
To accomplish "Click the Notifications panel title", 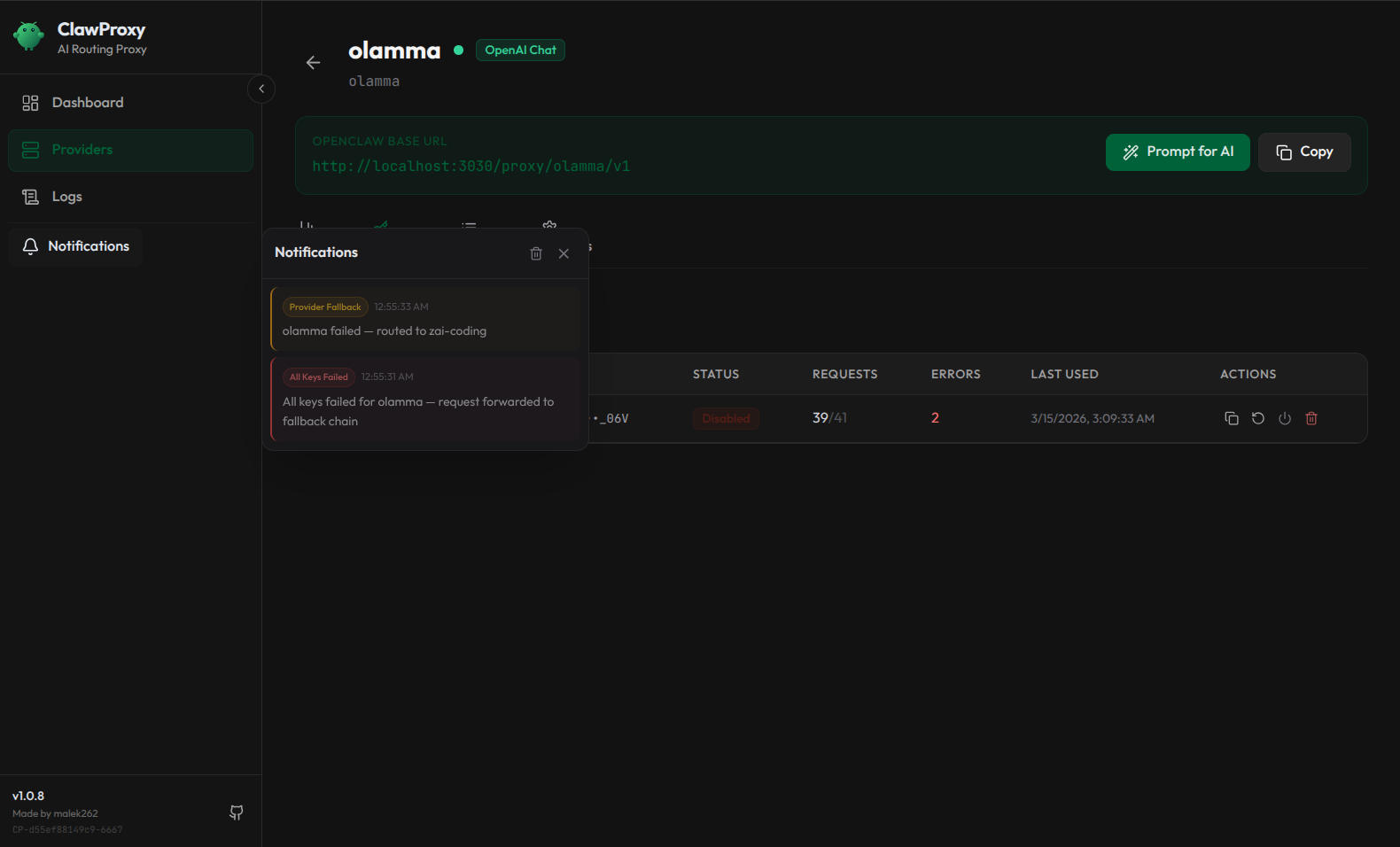I will pos(316,253).
